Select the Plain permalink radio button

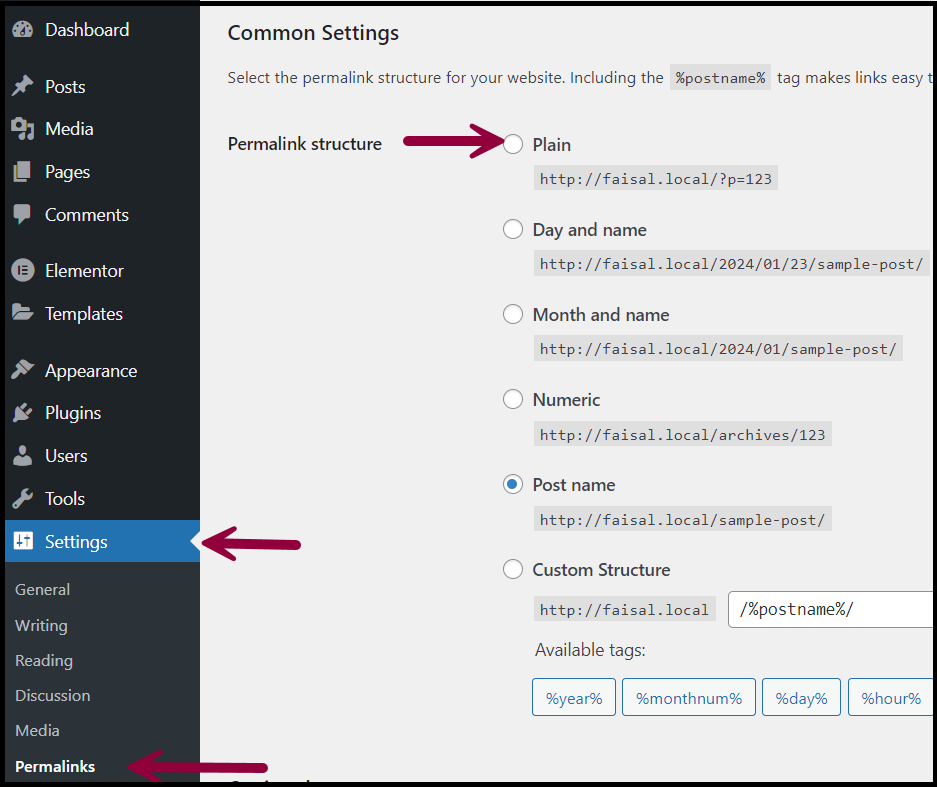tap(513, 145)
